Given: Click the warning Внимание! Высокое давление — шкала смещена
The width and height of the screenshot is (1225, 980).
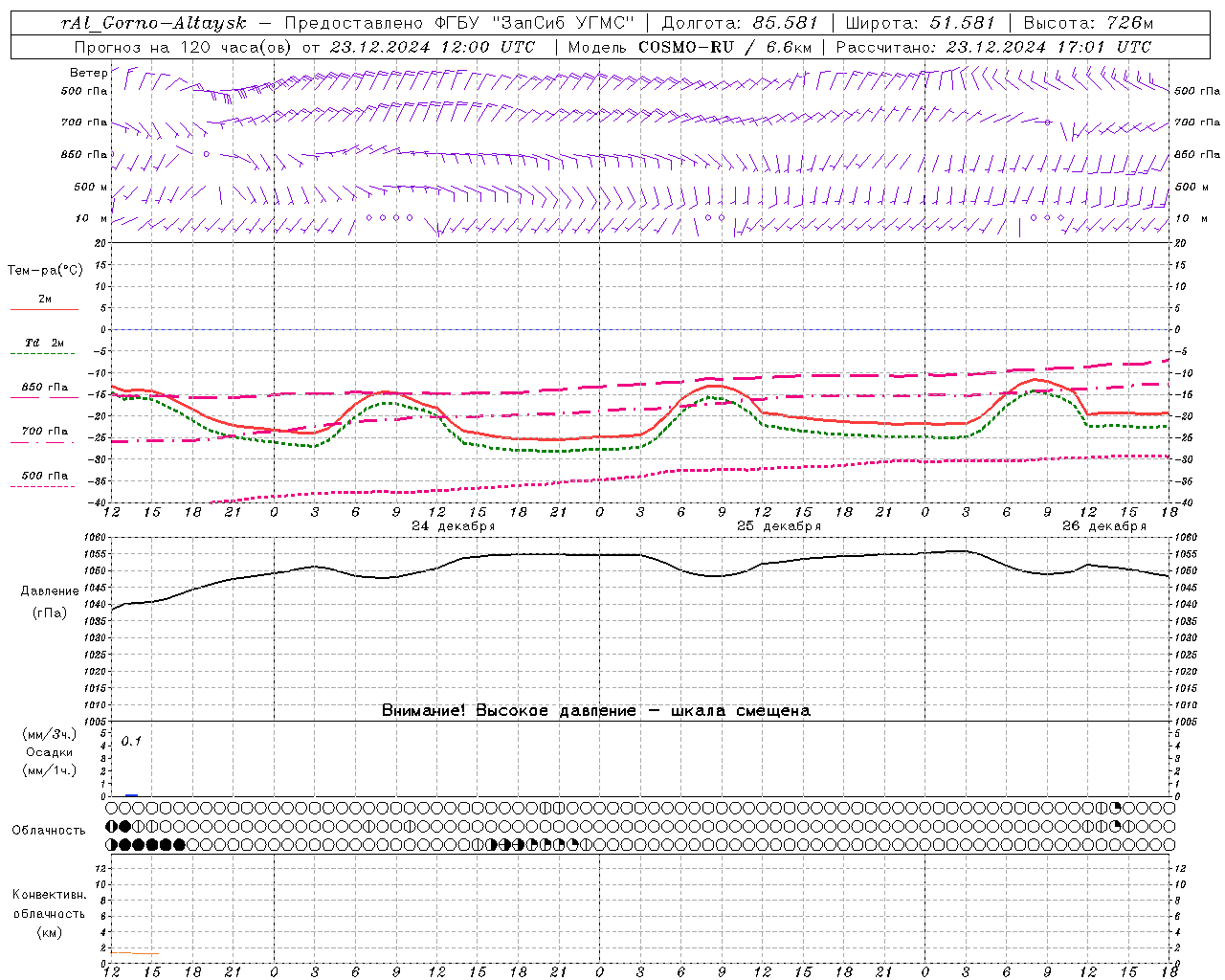Looking at the screenshot, I should coord(596,710).
